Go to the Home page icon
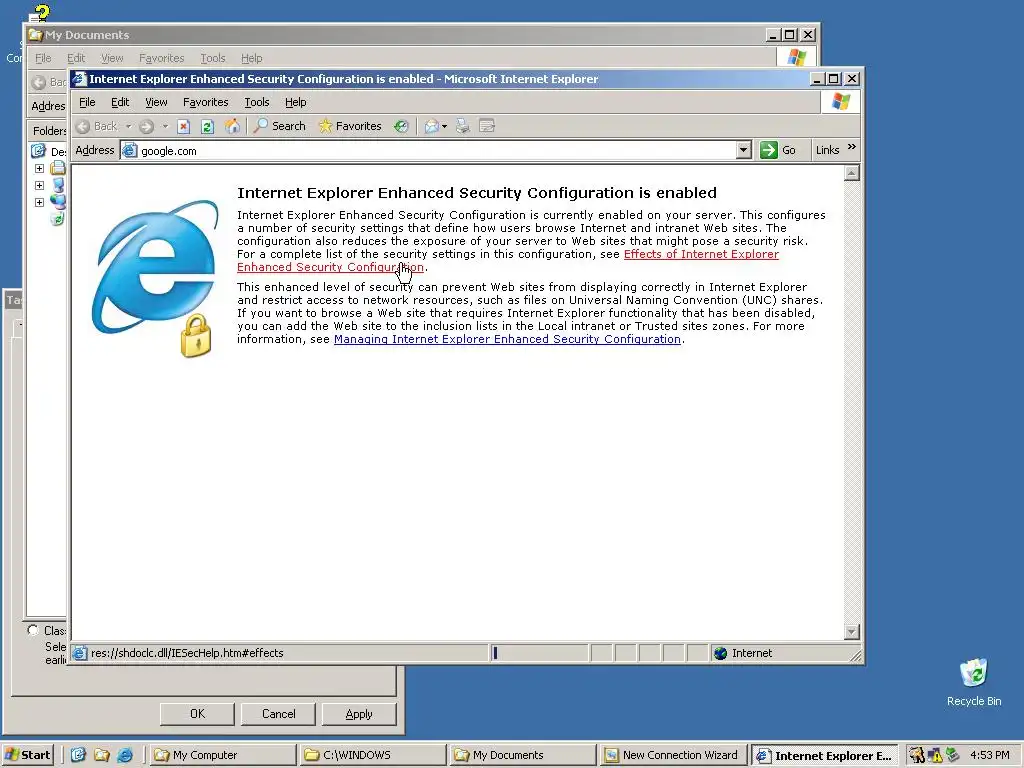The width and height of the screenshot is (1024, 768). coord(232,126)
